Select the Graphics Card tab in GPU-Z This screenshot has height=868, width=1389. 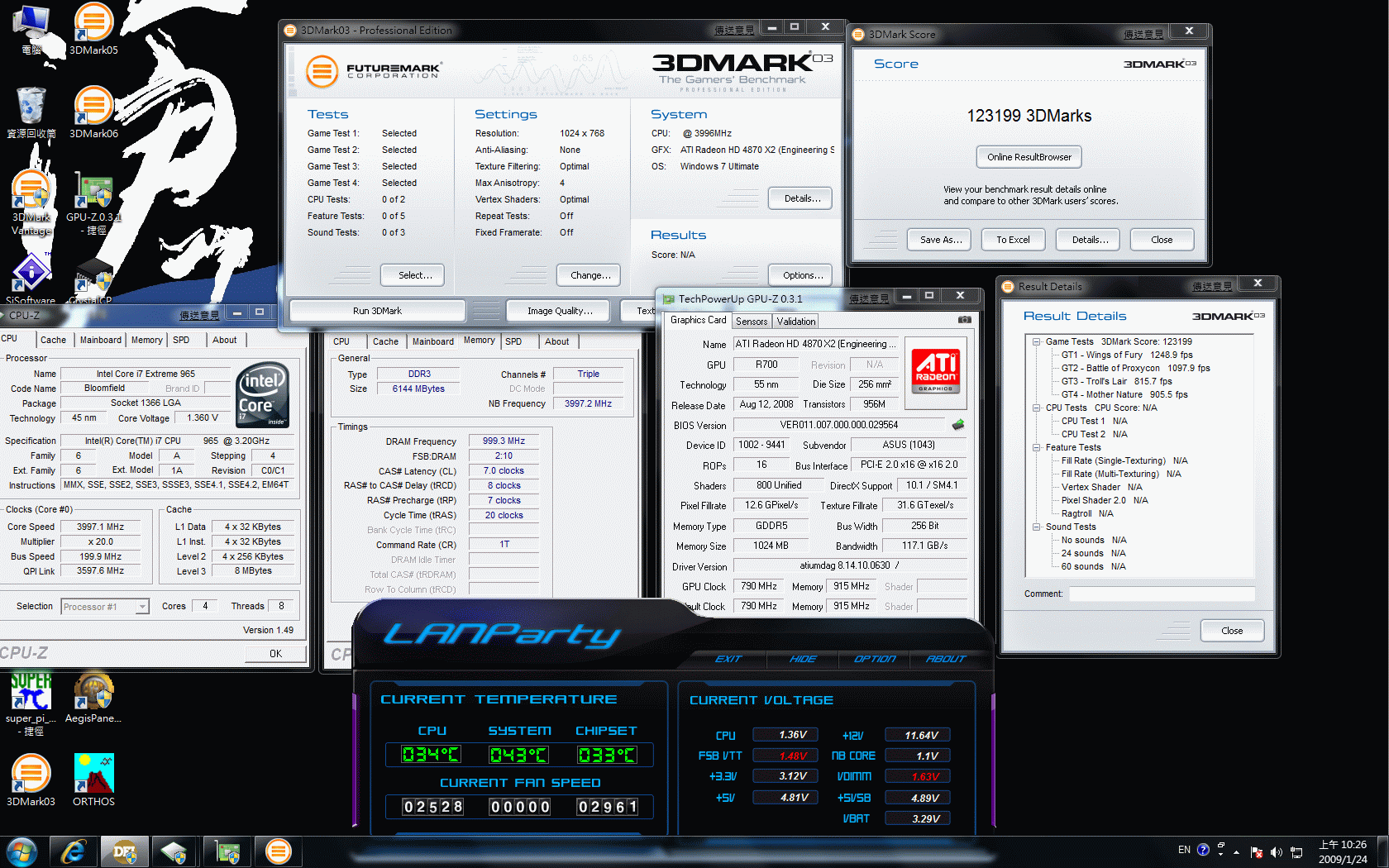click(x=699, y=320)
